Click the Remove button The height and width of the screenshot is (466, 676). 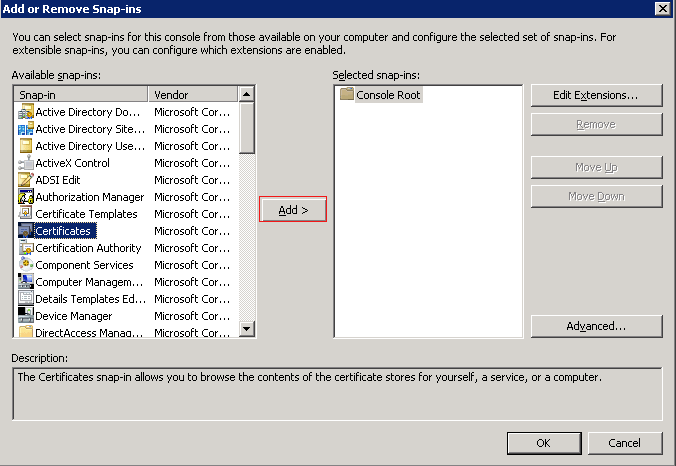point(597,125)
